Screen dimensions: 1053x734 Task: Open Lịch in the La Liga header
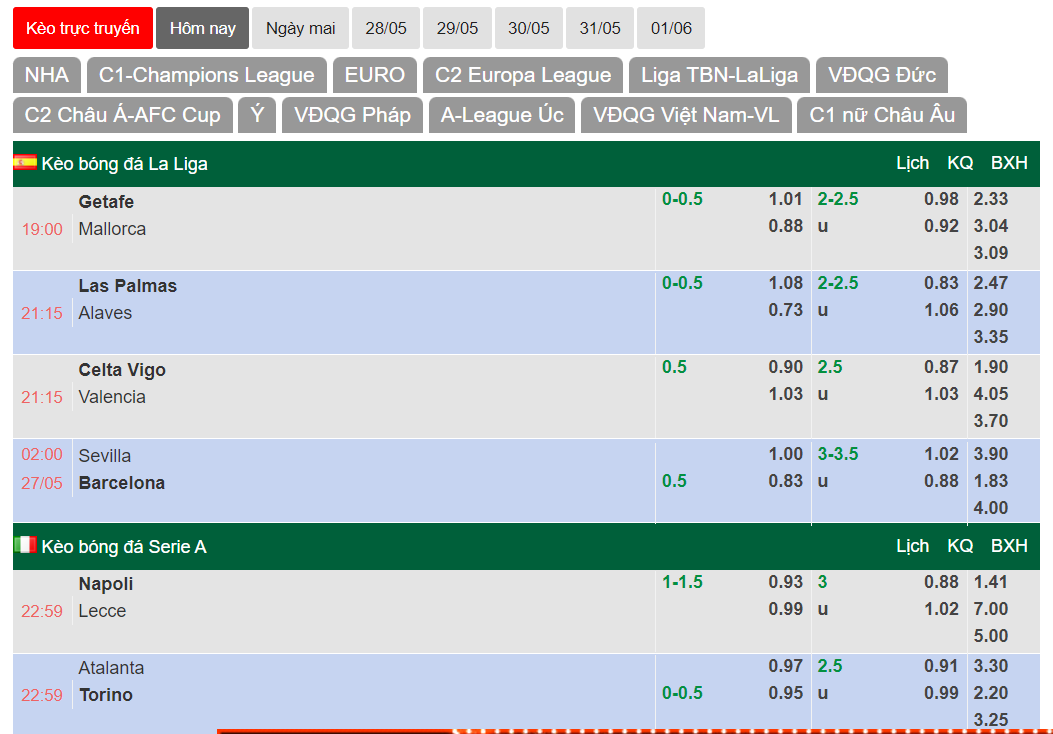[913, 163]
